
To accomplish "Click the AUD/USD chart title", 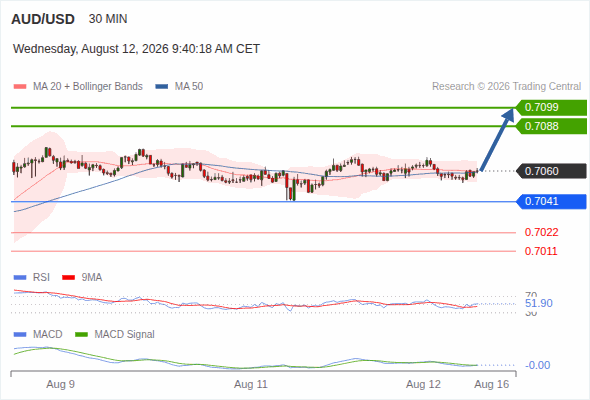I will coord(43,19).
